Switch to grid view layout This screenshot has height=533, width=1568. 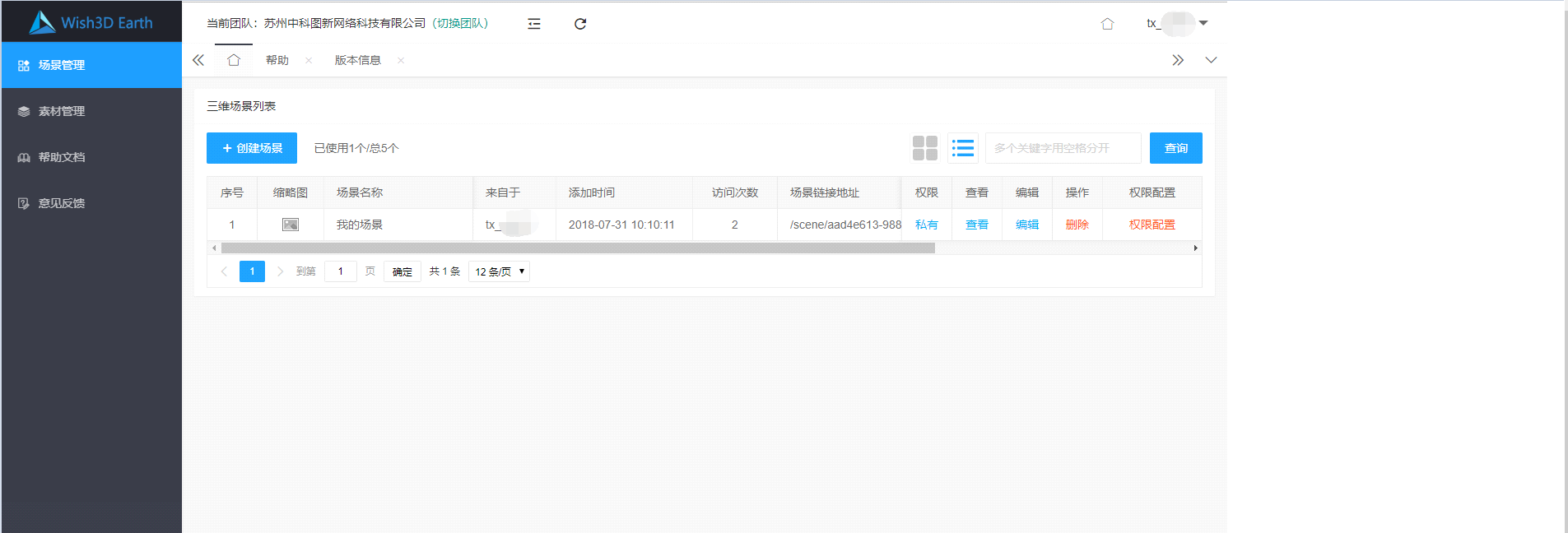925,148
